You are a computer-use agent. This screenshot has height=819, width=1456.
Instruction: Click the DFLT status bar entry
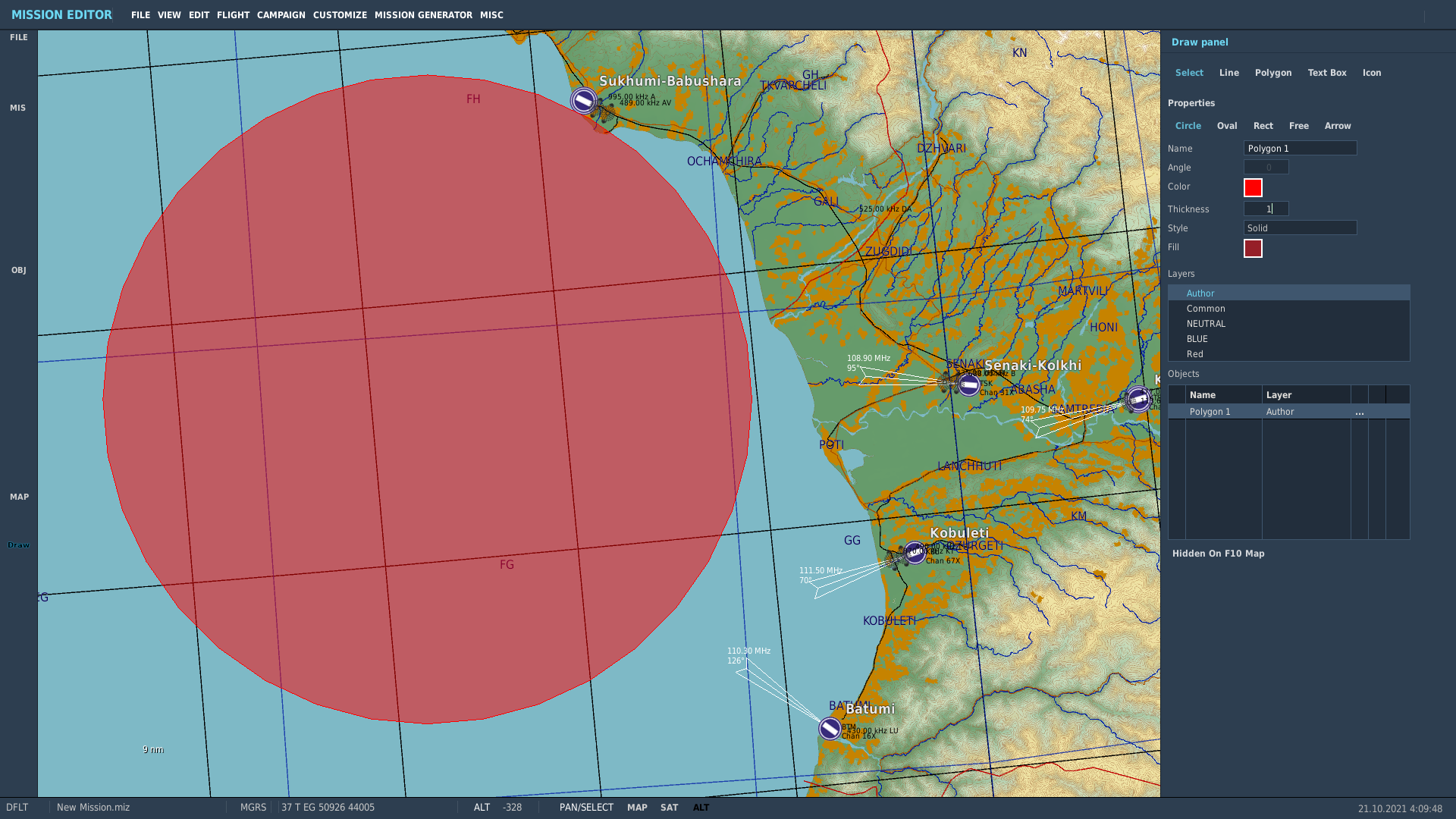pyautogui.click(x=17, y=808)
